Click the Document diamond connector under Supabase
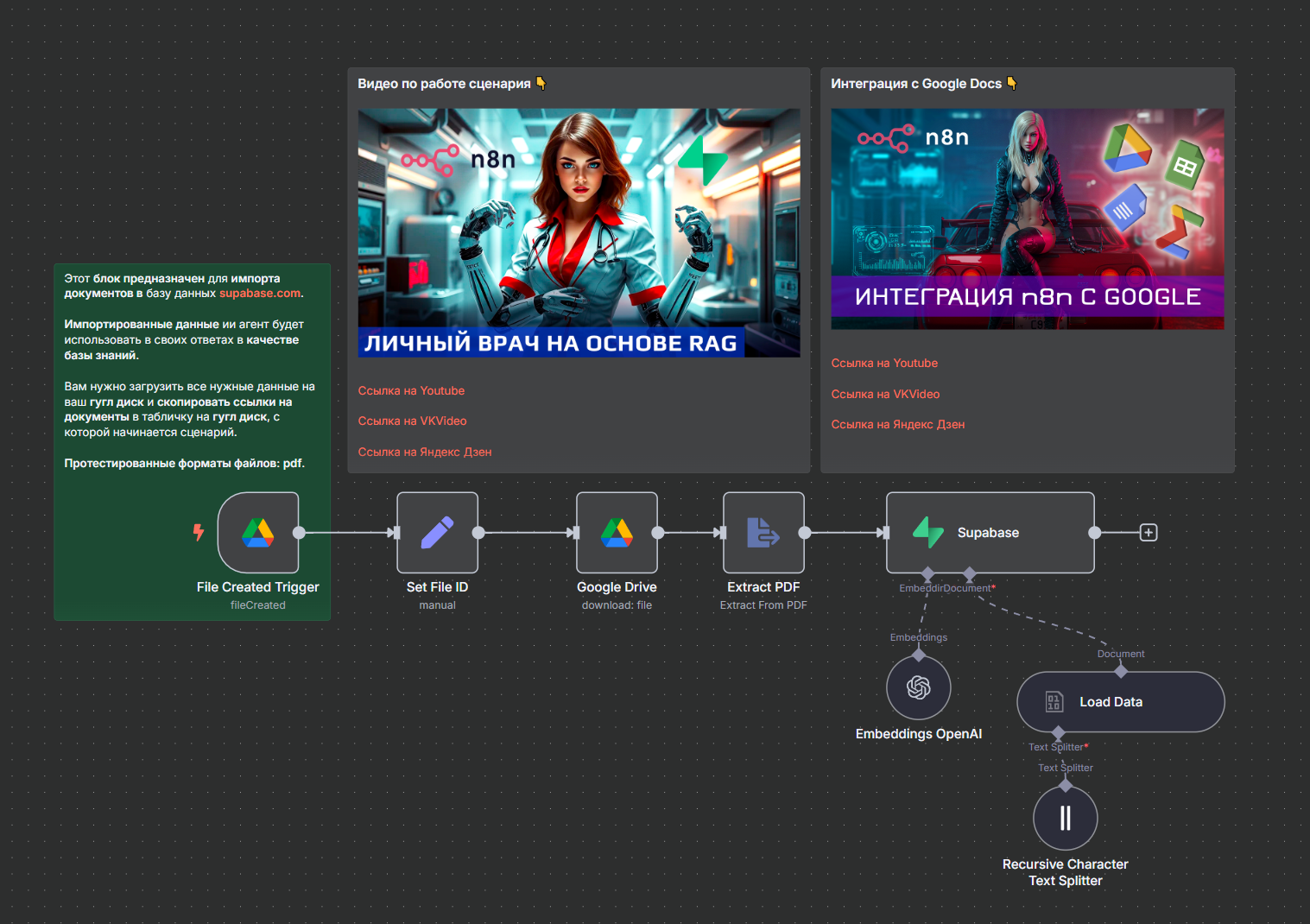The image size is (1310, 924). pos(970,573)
